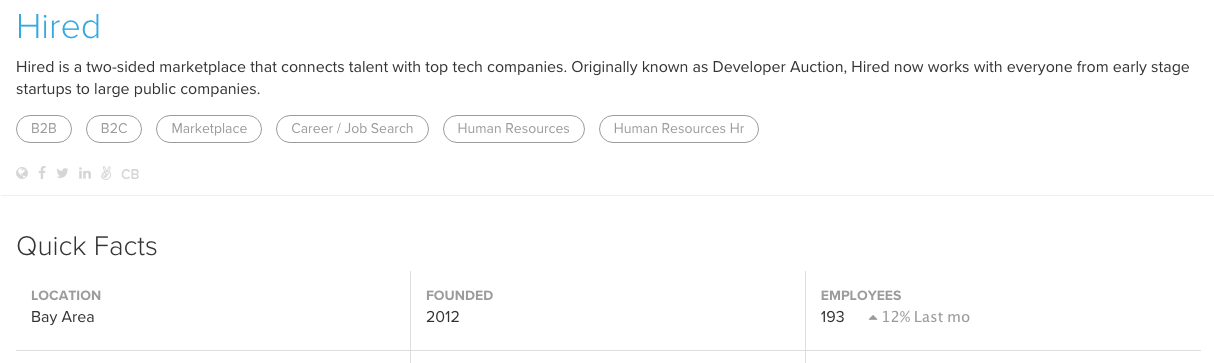The height and width of the screenshot is (363, 1214).
Task: Click the Hired company title
Action: [x=59, y=27]
